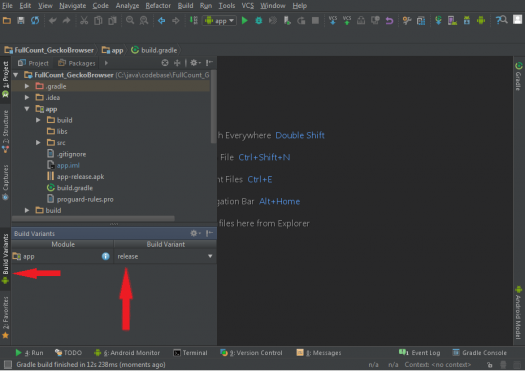Select app-release.apk in project tree

80,177
